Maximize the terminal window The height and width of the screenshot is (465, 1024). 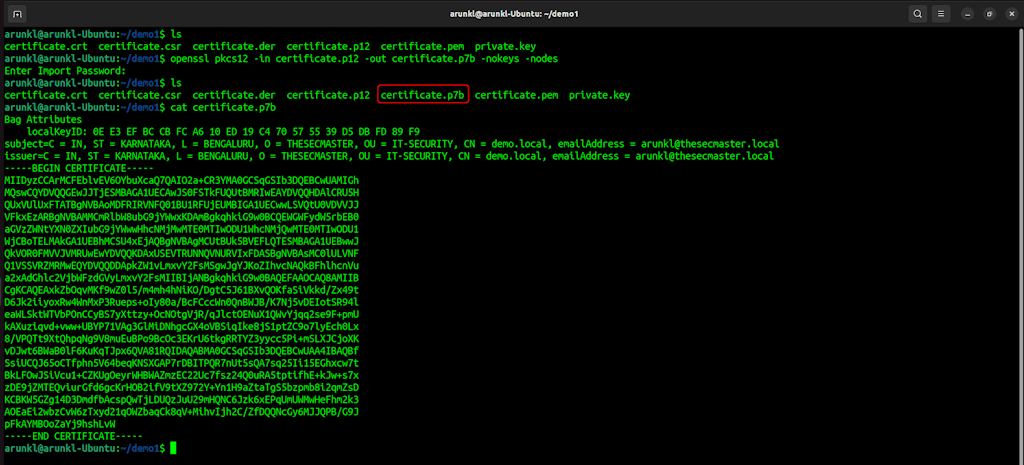click(989, 14)
